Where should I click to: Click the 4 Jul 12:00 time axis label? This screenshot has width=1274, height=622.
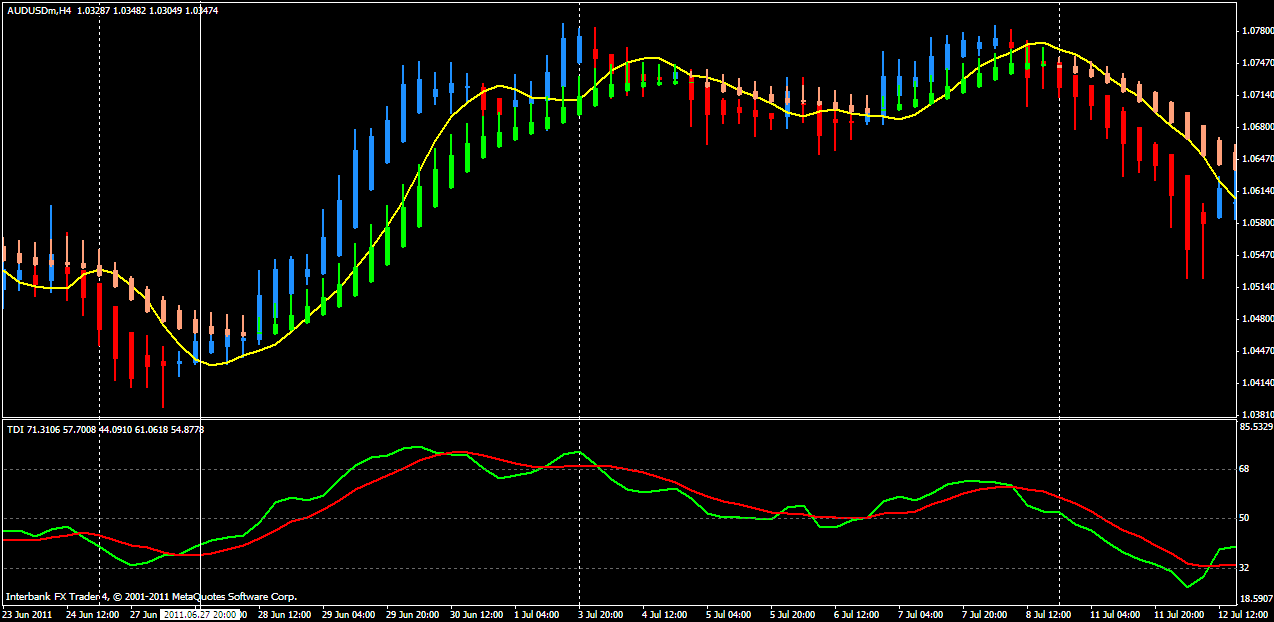click(x=667, y=615)
